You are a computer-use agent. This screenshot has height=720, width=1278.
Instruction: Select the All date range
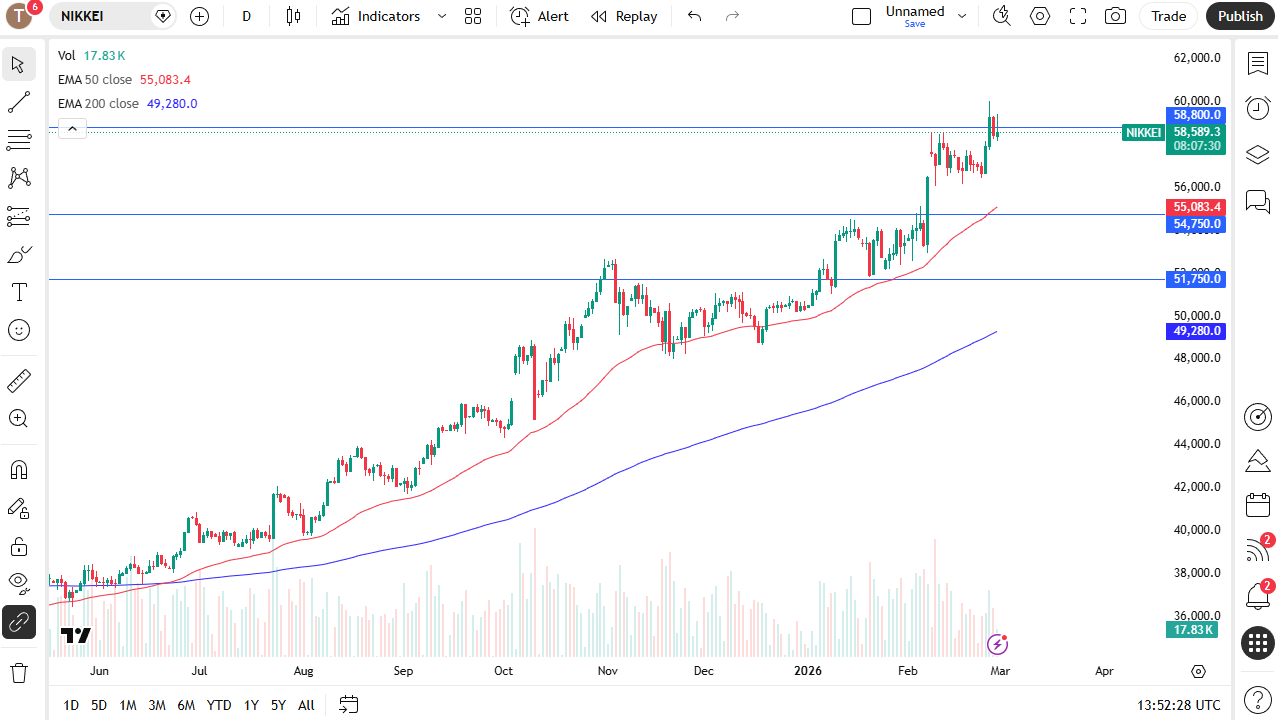click(306, 705)
